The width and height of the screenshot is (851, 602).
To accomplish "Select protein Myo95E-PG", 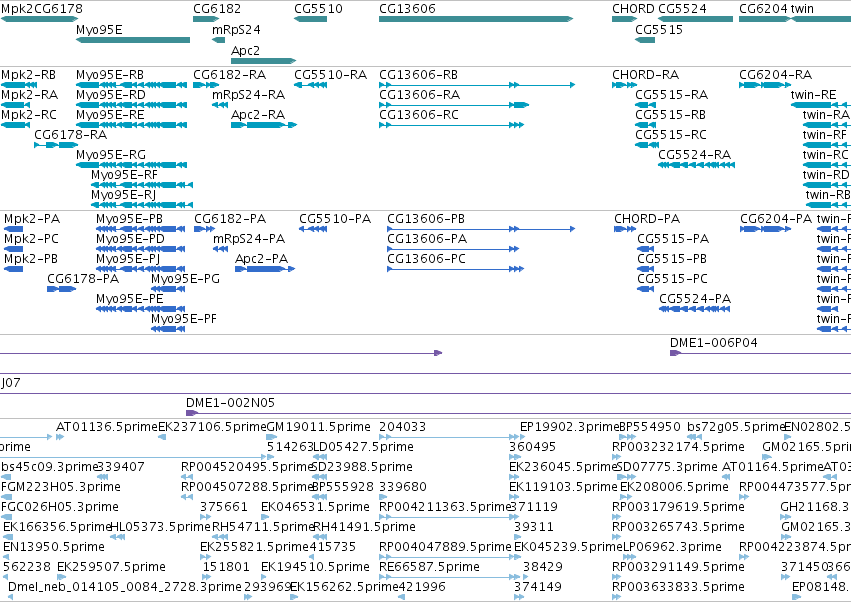I will click(168, 289).
